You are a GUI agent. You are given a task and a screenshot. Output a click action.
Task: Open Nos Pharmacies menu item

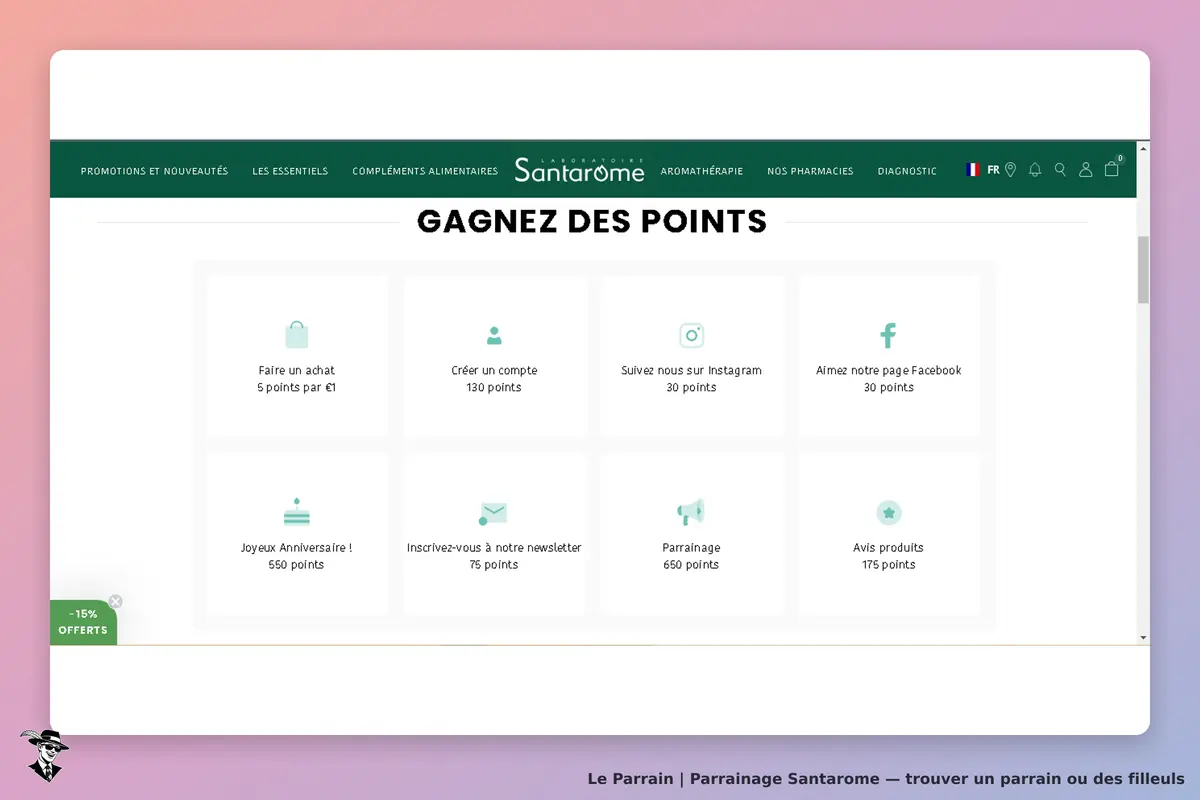810,171
